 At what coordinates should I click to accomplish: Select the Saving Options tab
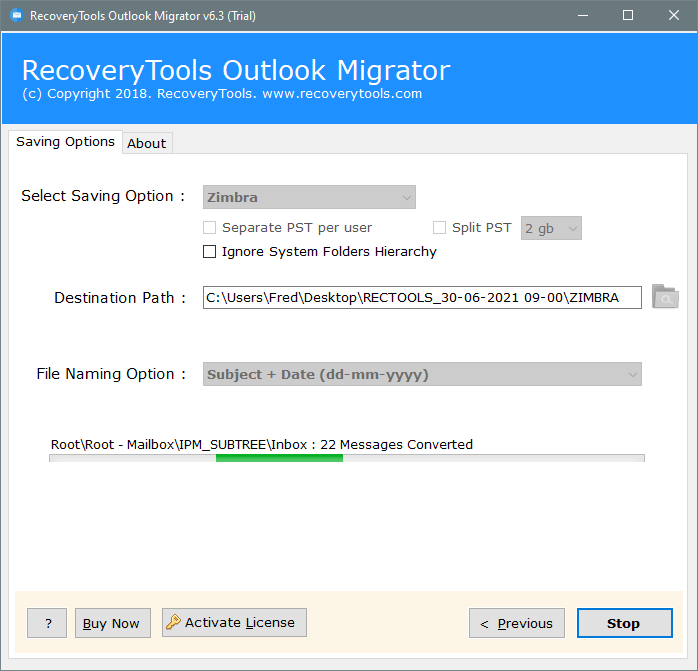click(x=65, y=142)
